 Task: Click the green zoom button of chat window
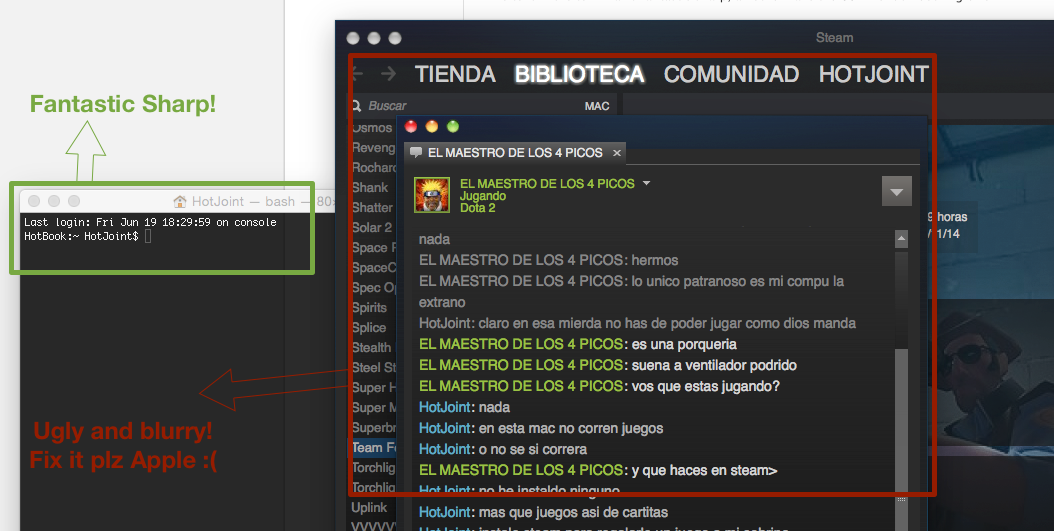pos(453,126)
